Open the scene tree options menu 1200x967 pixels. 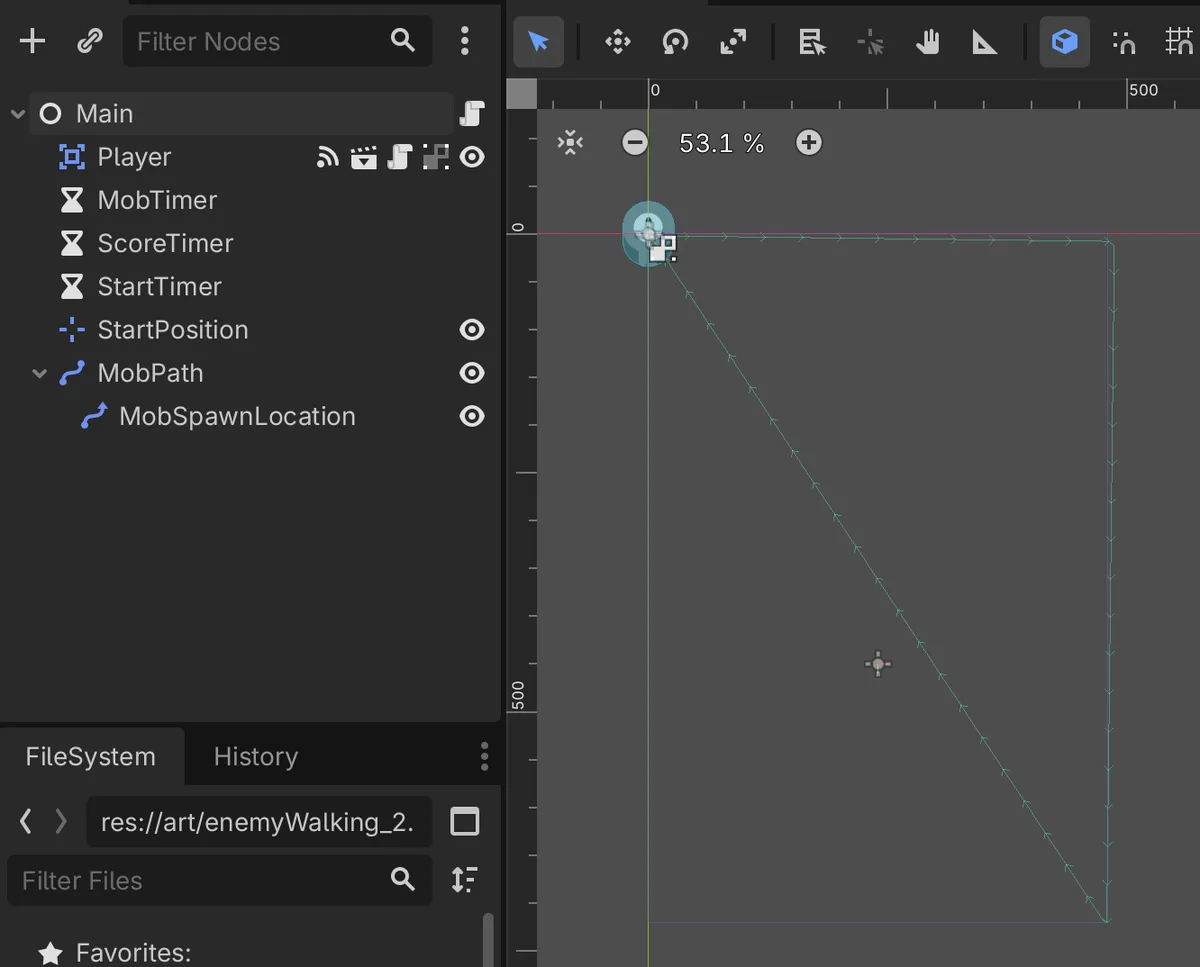point(464,41)
